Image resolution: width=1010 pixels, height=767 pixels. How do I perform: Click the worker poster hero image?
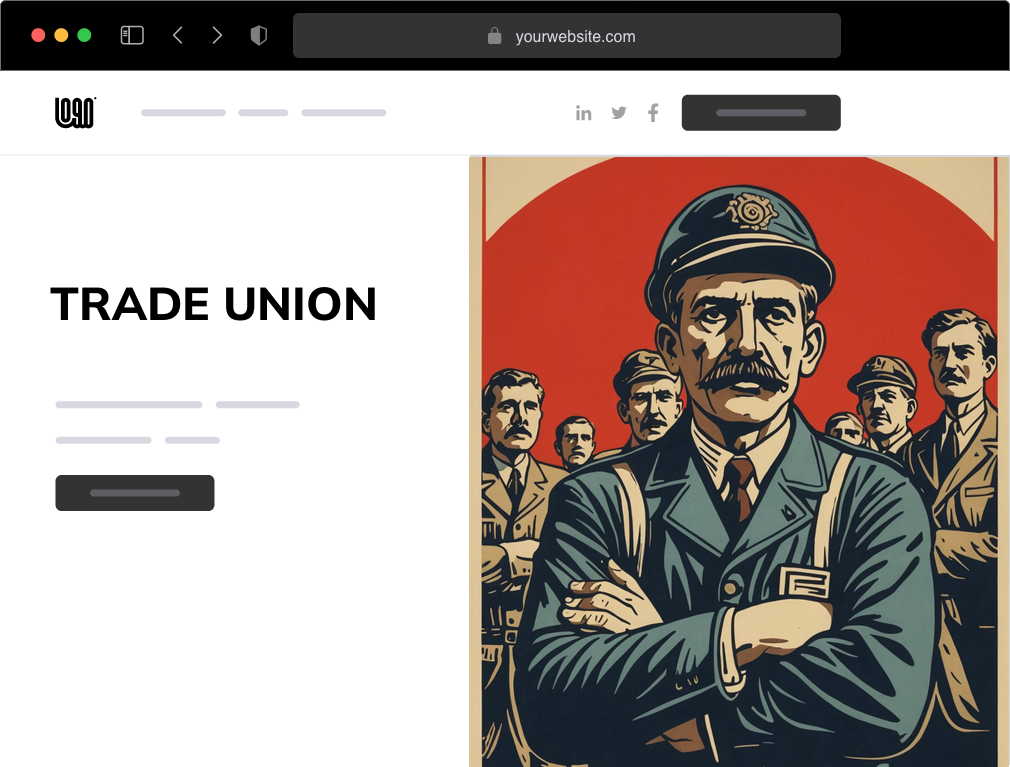(x=739, y=461)
